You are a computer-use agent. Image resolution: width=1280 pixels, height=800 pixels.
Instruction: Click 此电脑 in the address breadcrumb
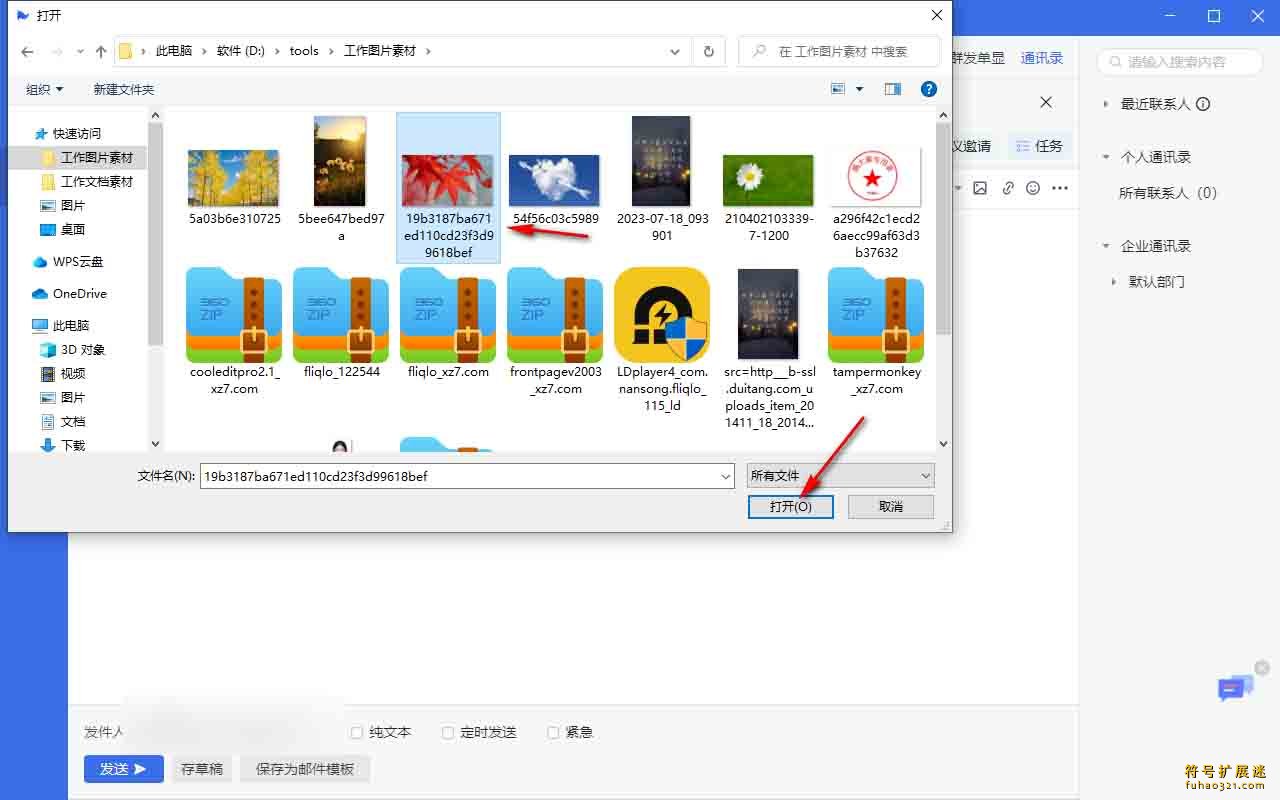coord(174,51)
